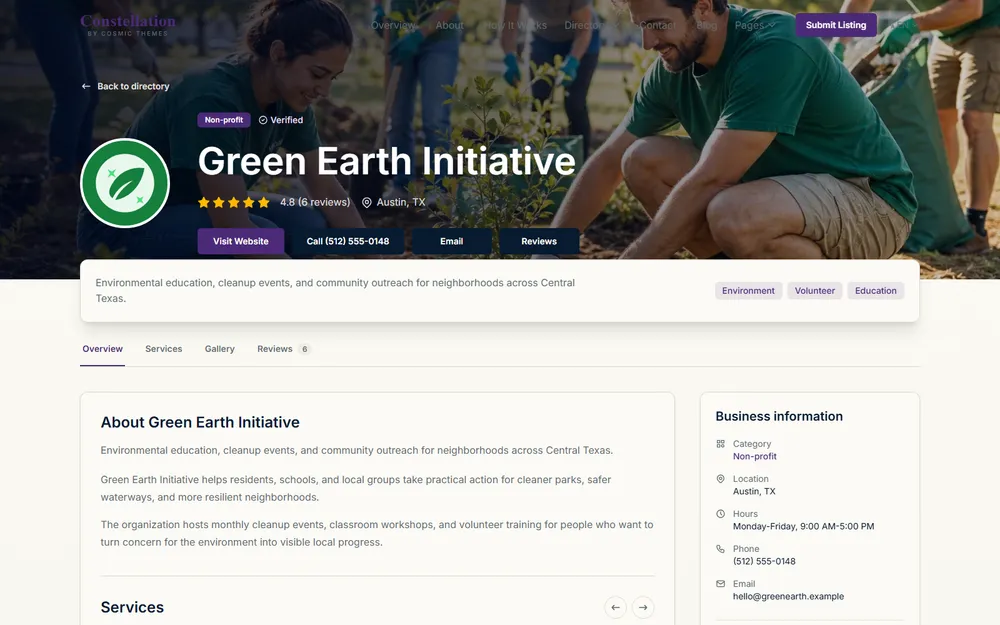This screenshot has width=1000, height=625.
Task: Click the Visit Website button
Action: pos(240,241)
